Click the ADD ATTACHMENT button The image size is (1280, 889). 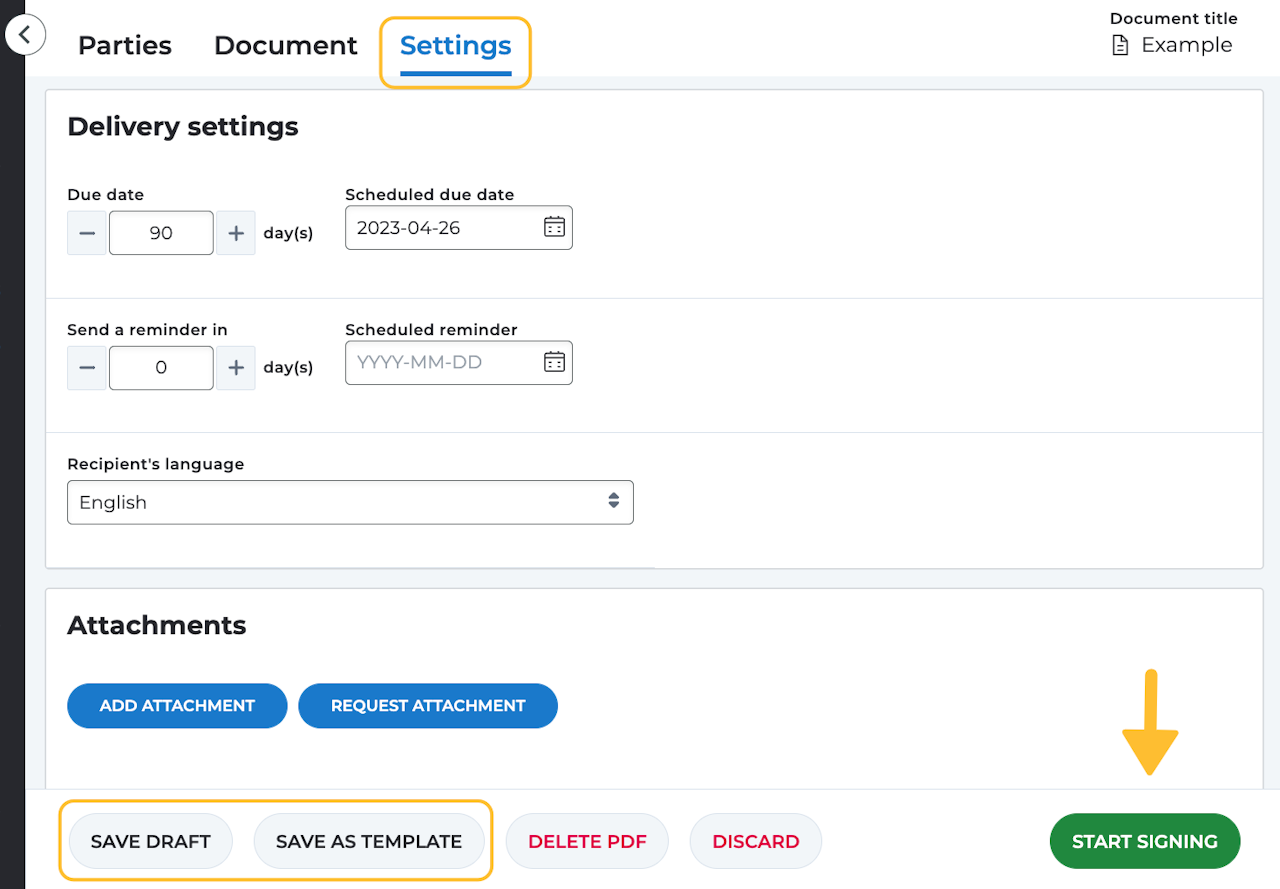[177, 706]
